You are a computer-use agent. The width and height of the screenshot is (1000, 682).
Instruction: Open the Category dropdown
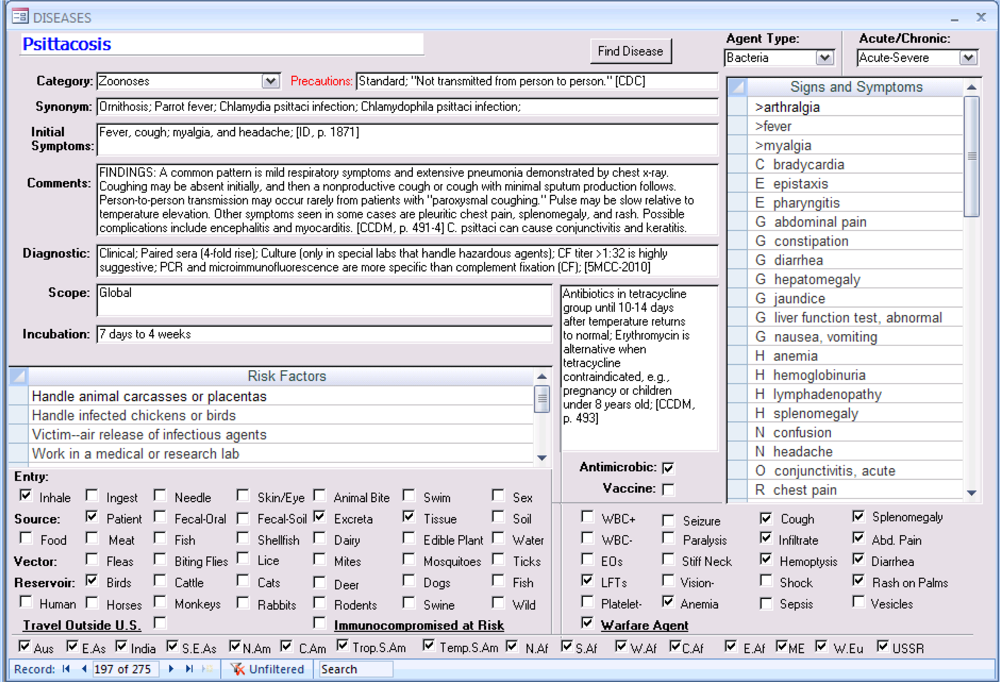point(271,81)
